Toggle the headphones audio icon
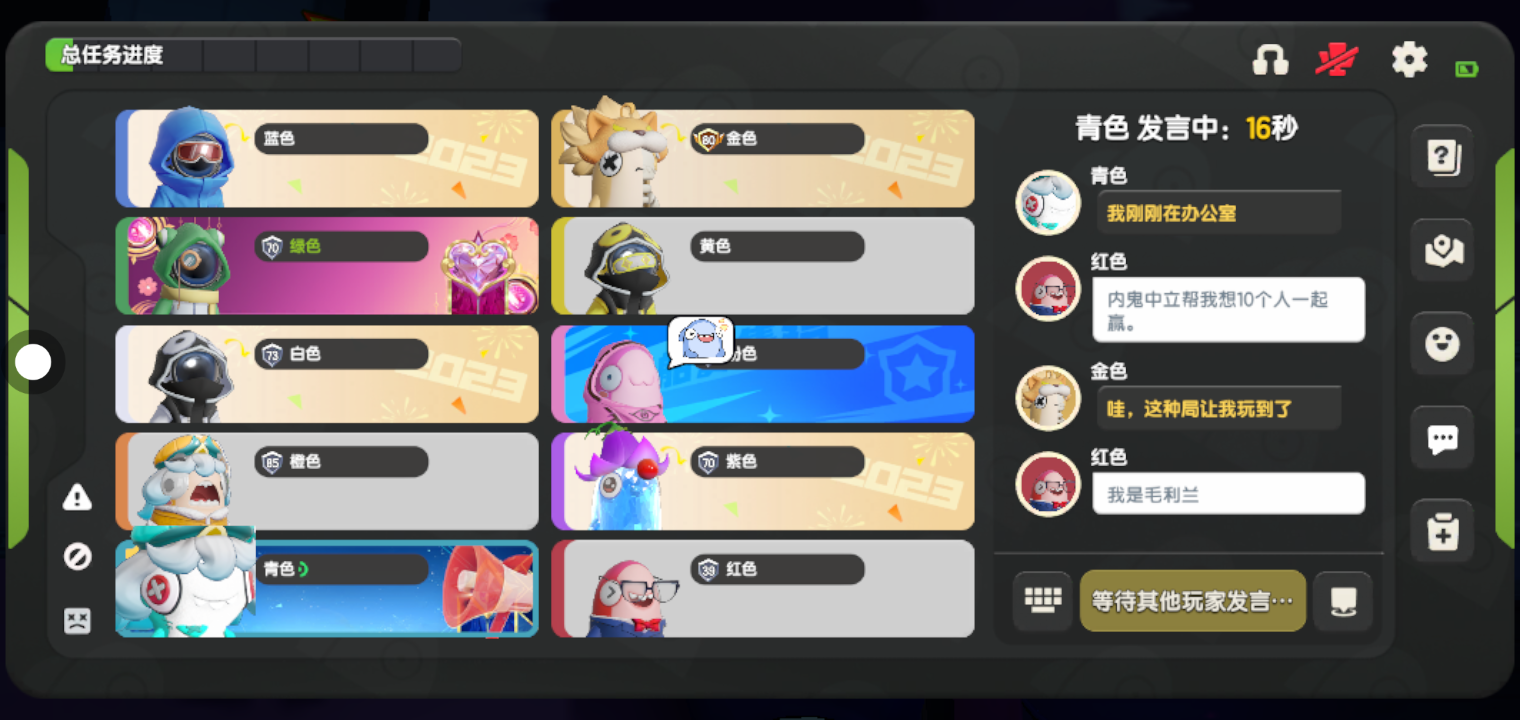This screenshot has width=1520, height=720. click(x=1270, y=60)
